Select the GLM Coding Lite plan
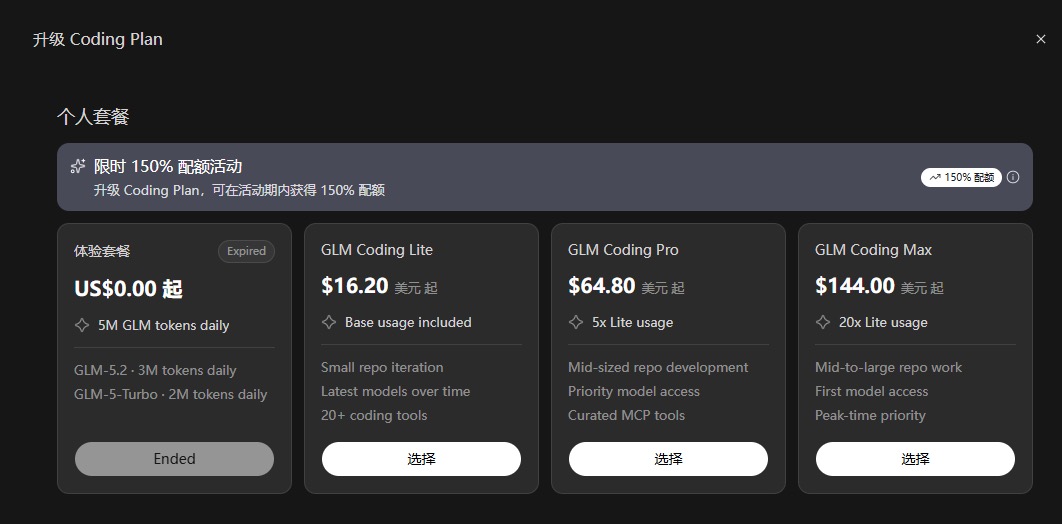The width and height of the screenshot is (1062, 524). pos(421,459)
